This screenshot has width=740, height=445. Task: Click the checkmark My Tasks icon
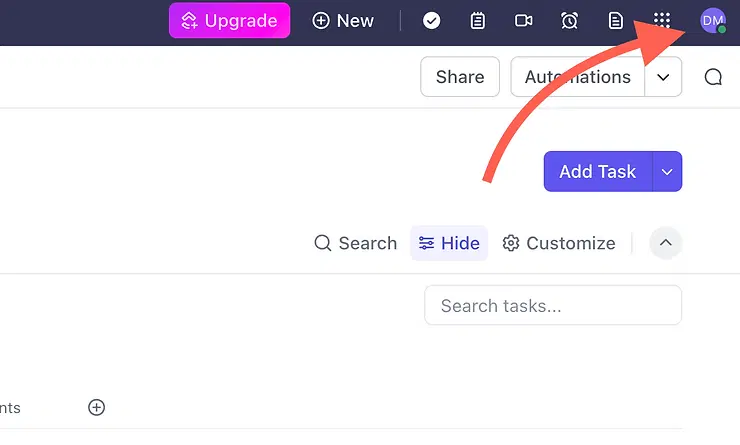tap(432, 20)
